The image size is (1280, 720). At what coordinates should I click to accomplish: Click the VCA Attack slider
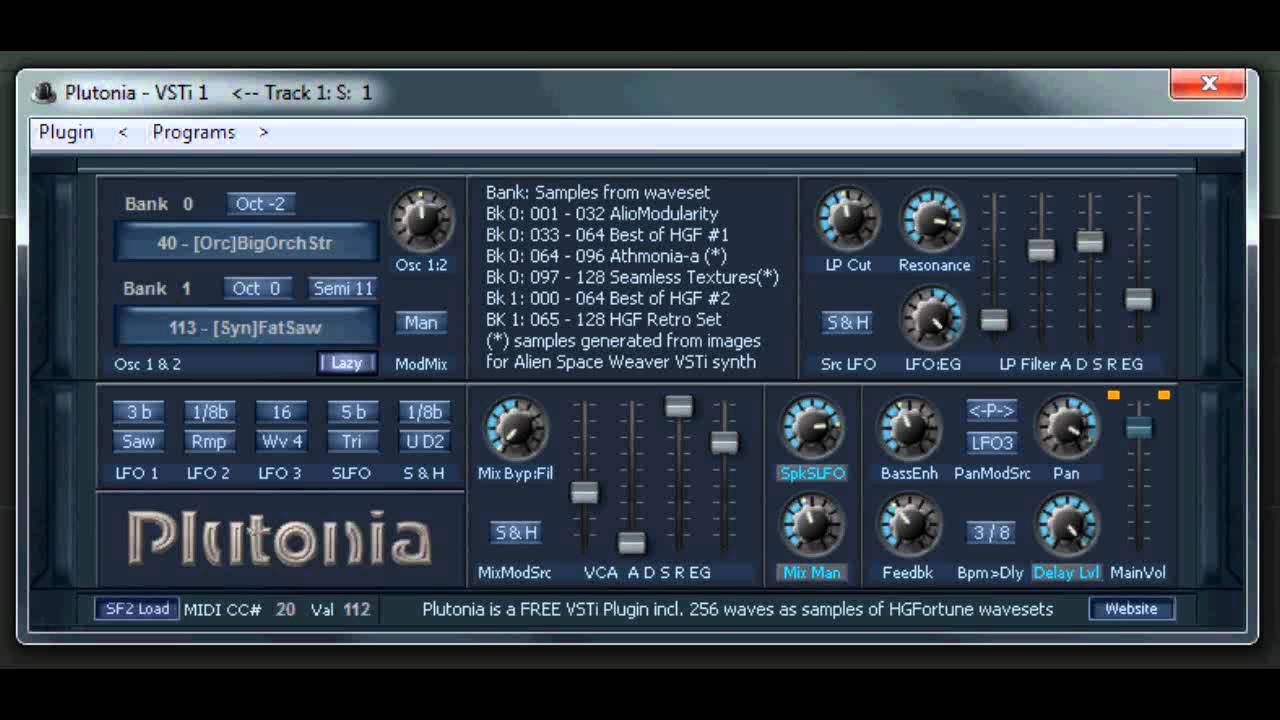[x=584, y=492]
